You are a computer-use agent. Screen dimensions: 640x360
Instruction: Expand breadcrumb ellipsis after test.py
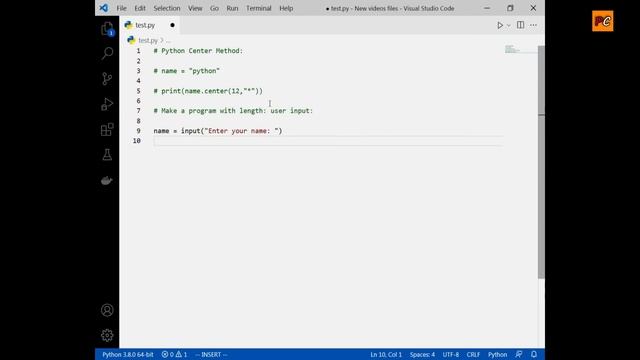(168, 40)
